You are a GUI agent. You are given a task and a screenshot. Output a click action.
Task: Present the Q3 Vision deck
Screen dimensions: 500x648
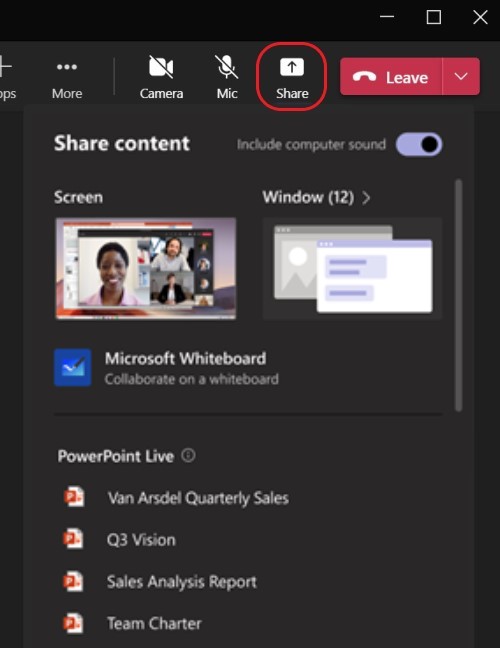pyautogui.click(x=141, y=540)
